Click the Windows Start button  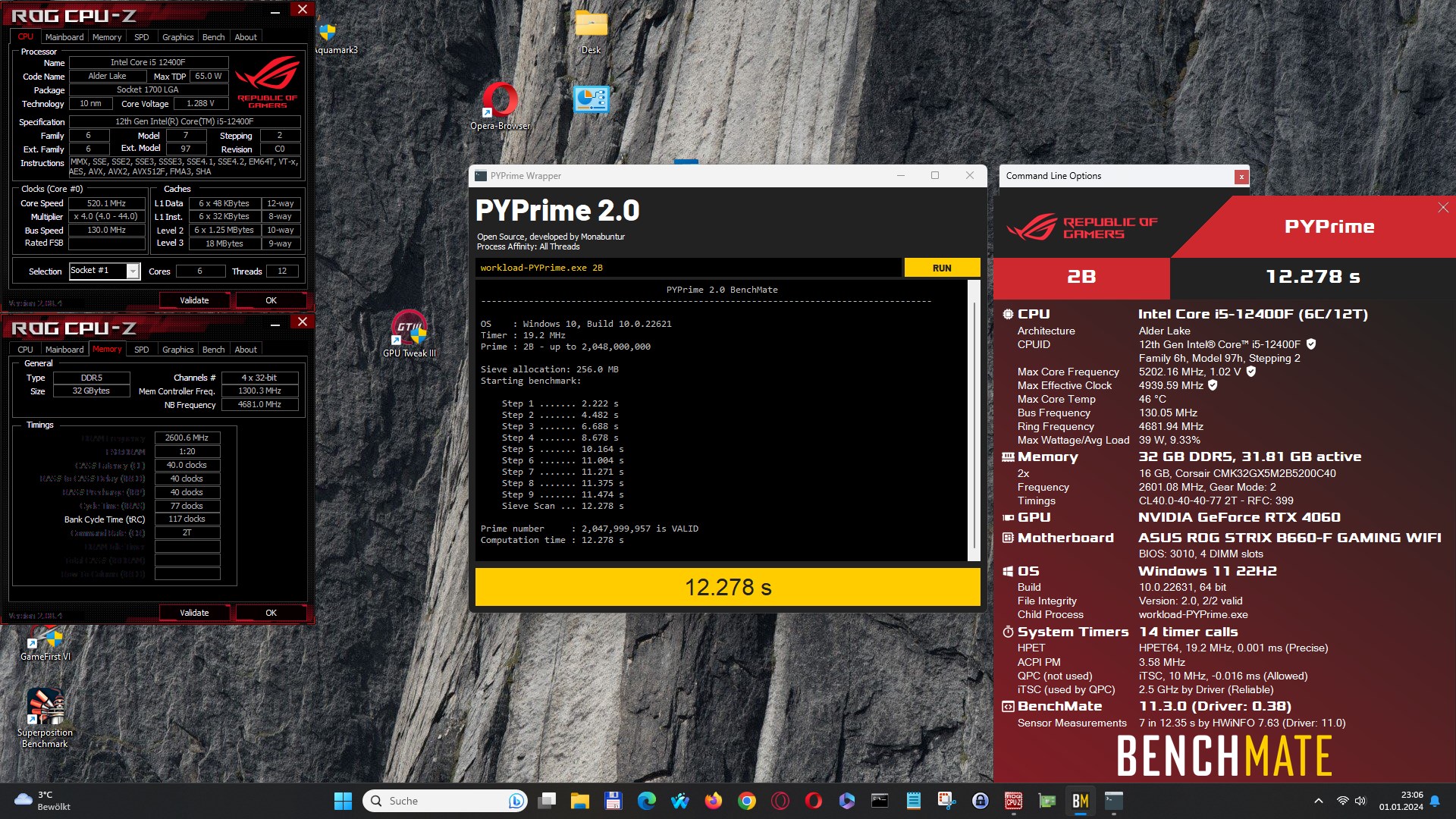pyautogui.click(x=343, y=801)
